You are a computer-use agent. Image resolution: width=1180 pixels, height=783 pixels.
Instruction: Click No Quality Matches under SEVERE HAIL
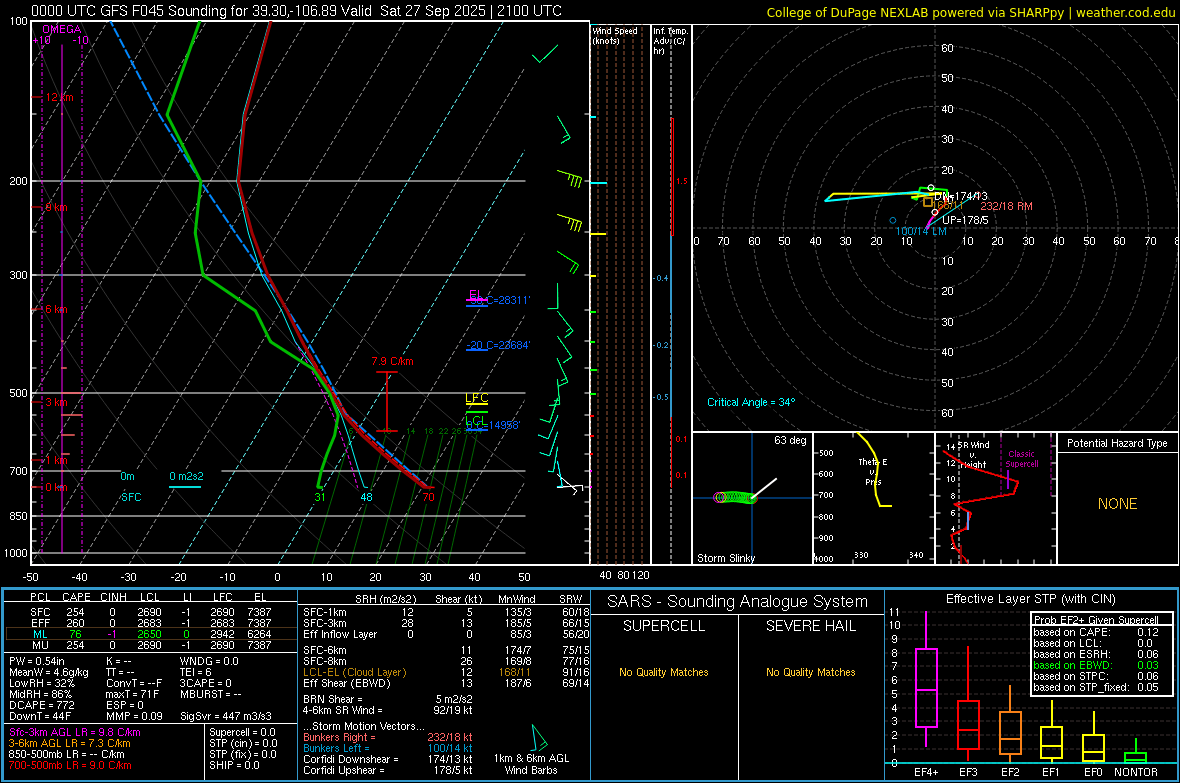810,672
